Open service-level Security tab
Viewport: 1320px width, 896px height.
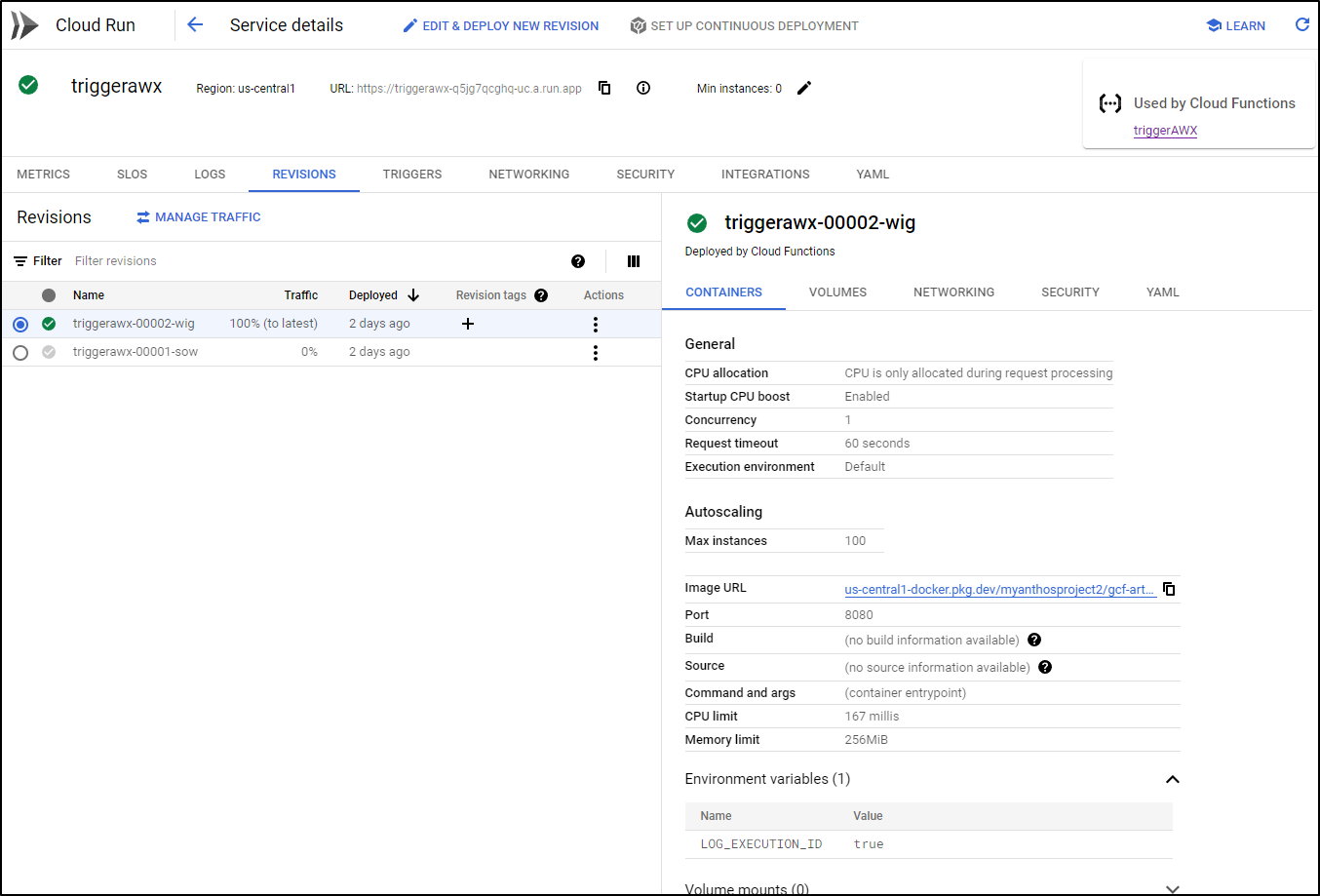645,175
